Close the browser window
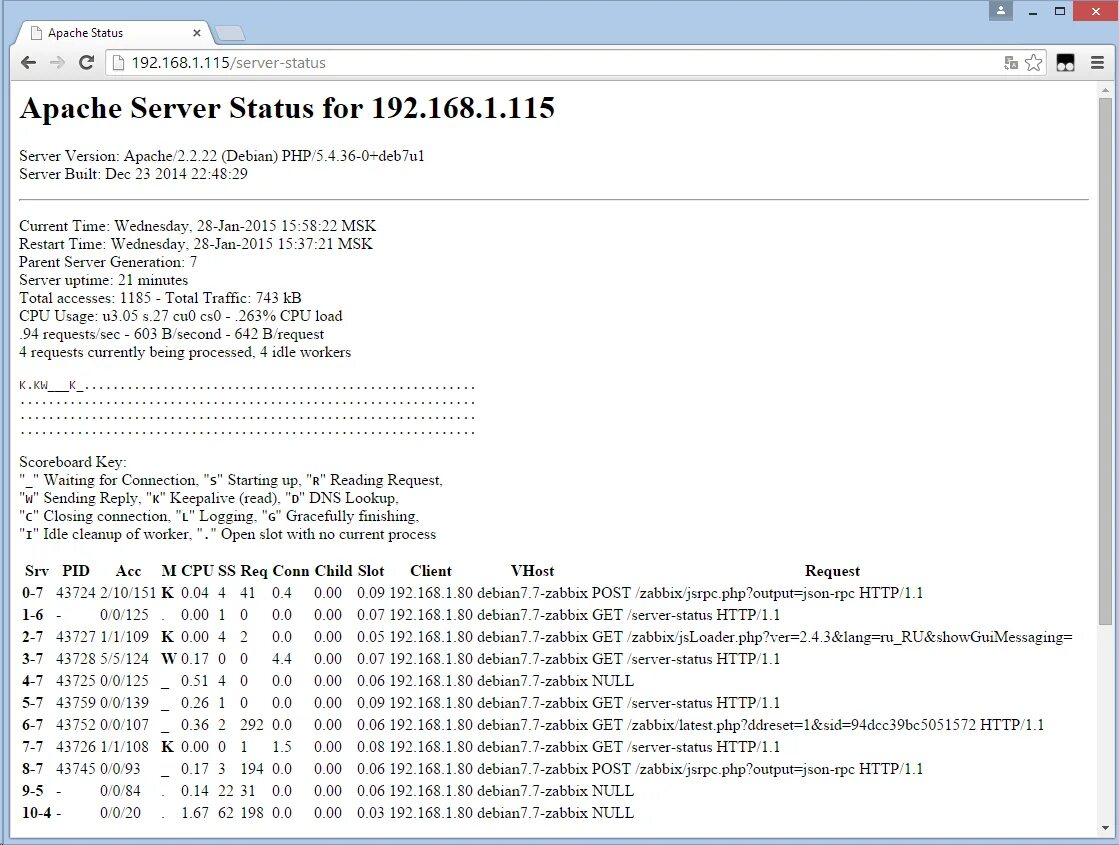Image resolution: width=1119 pixels, height=845 pixels. coord(1095,11)
